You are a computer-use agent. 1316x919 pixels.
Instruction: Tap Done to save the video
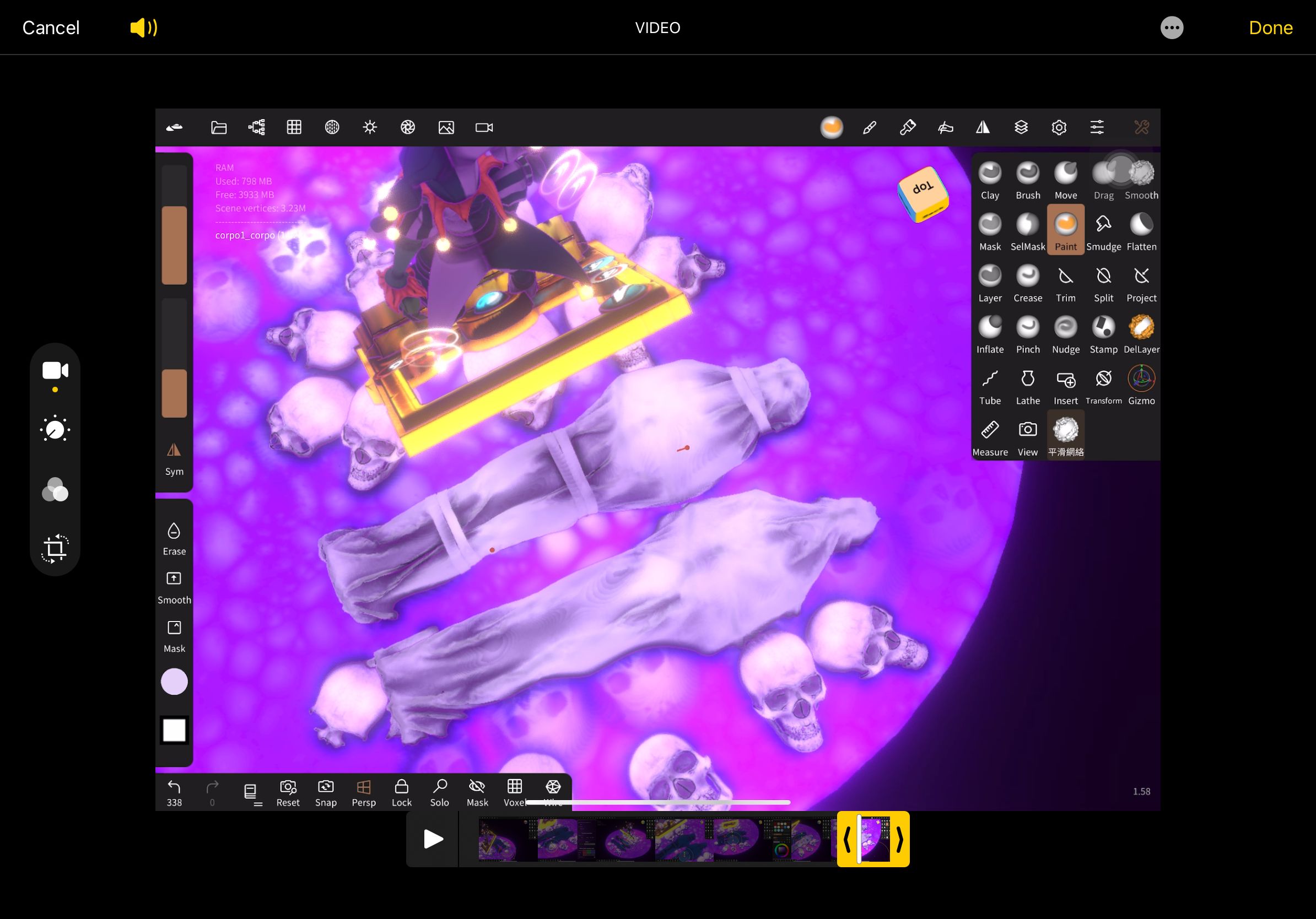click(1270, 28)
